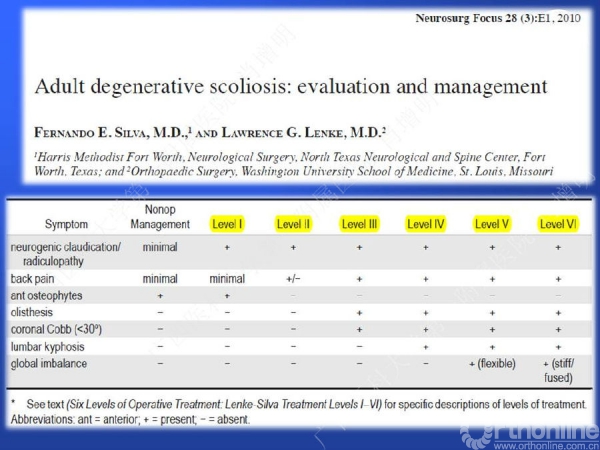This screenshot has width=600, height=450.
Task: Select the highlighted Level IV header
Action: (426, 224)
